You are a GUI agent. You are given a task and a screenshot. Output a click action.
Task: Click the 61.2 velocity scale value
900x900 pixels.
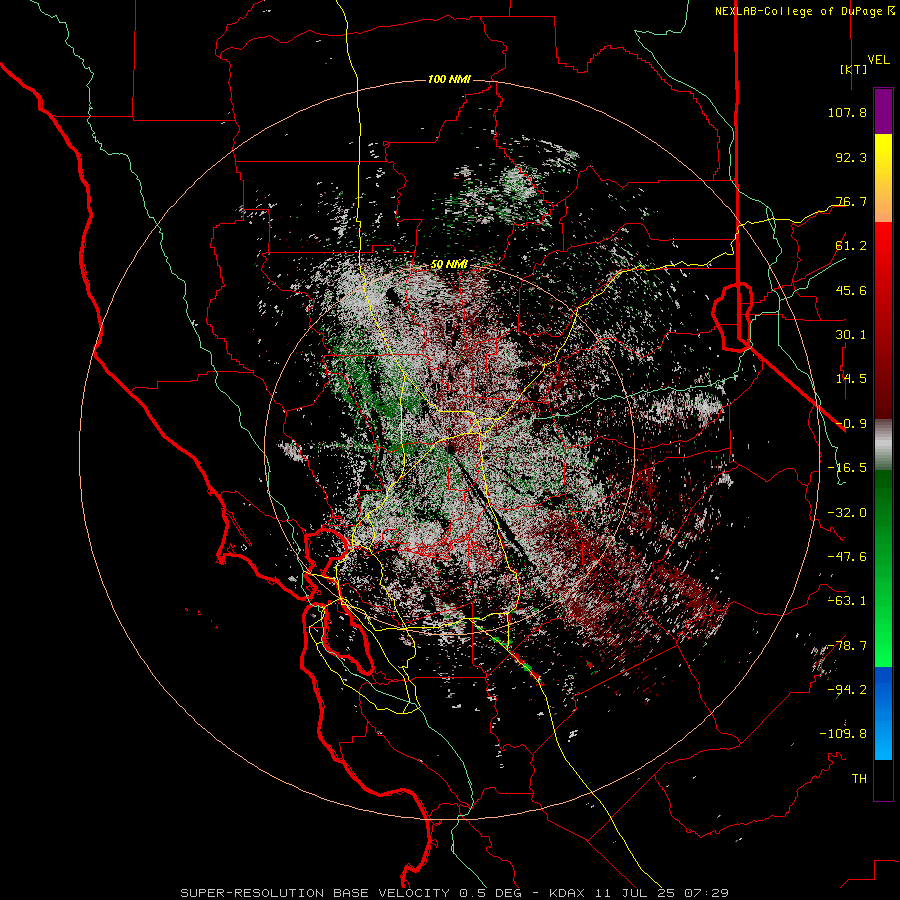(x=851, y=246)
